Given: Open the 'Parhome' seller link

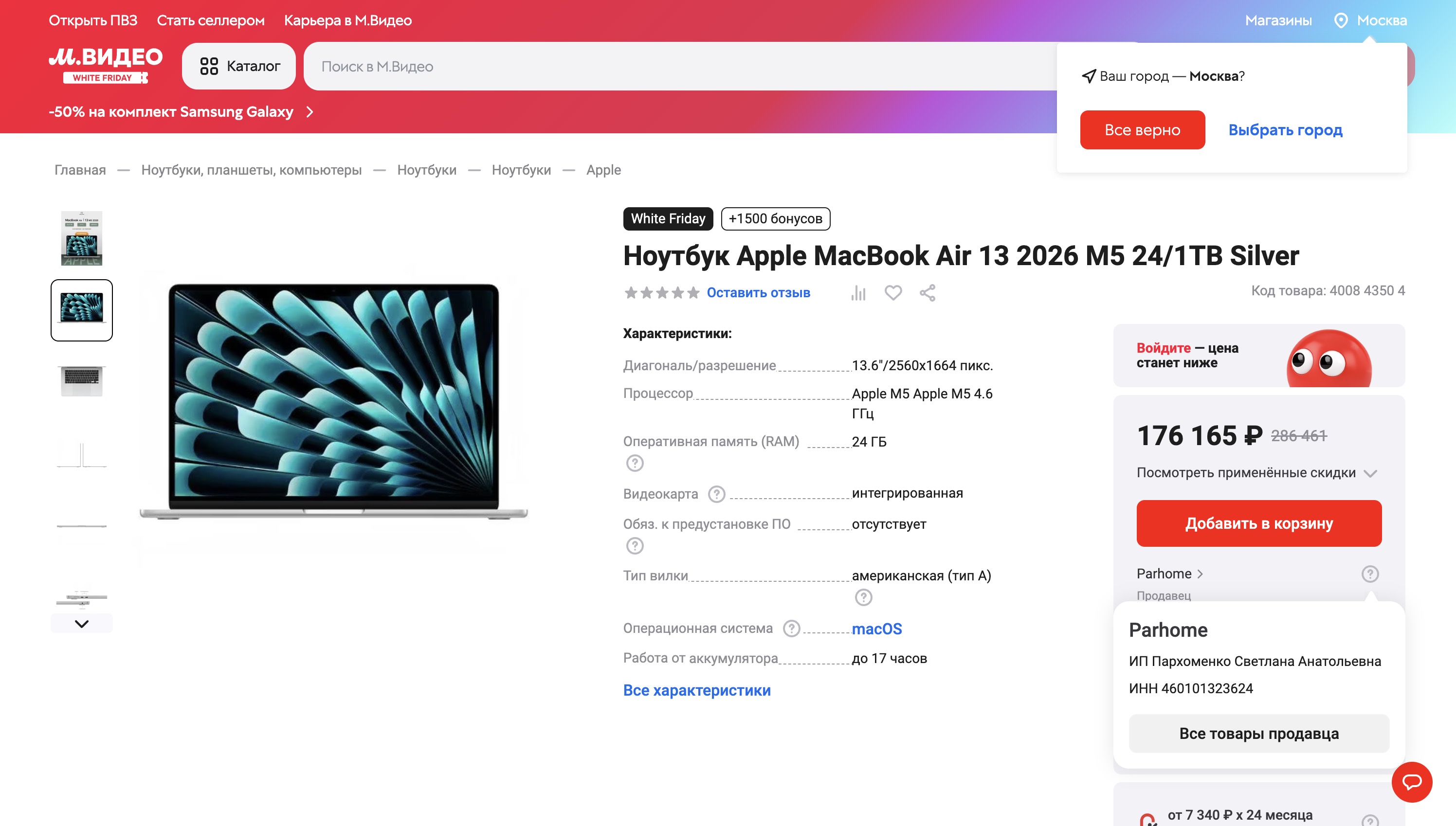Looking at the screenshot, I should point(1169,574).
